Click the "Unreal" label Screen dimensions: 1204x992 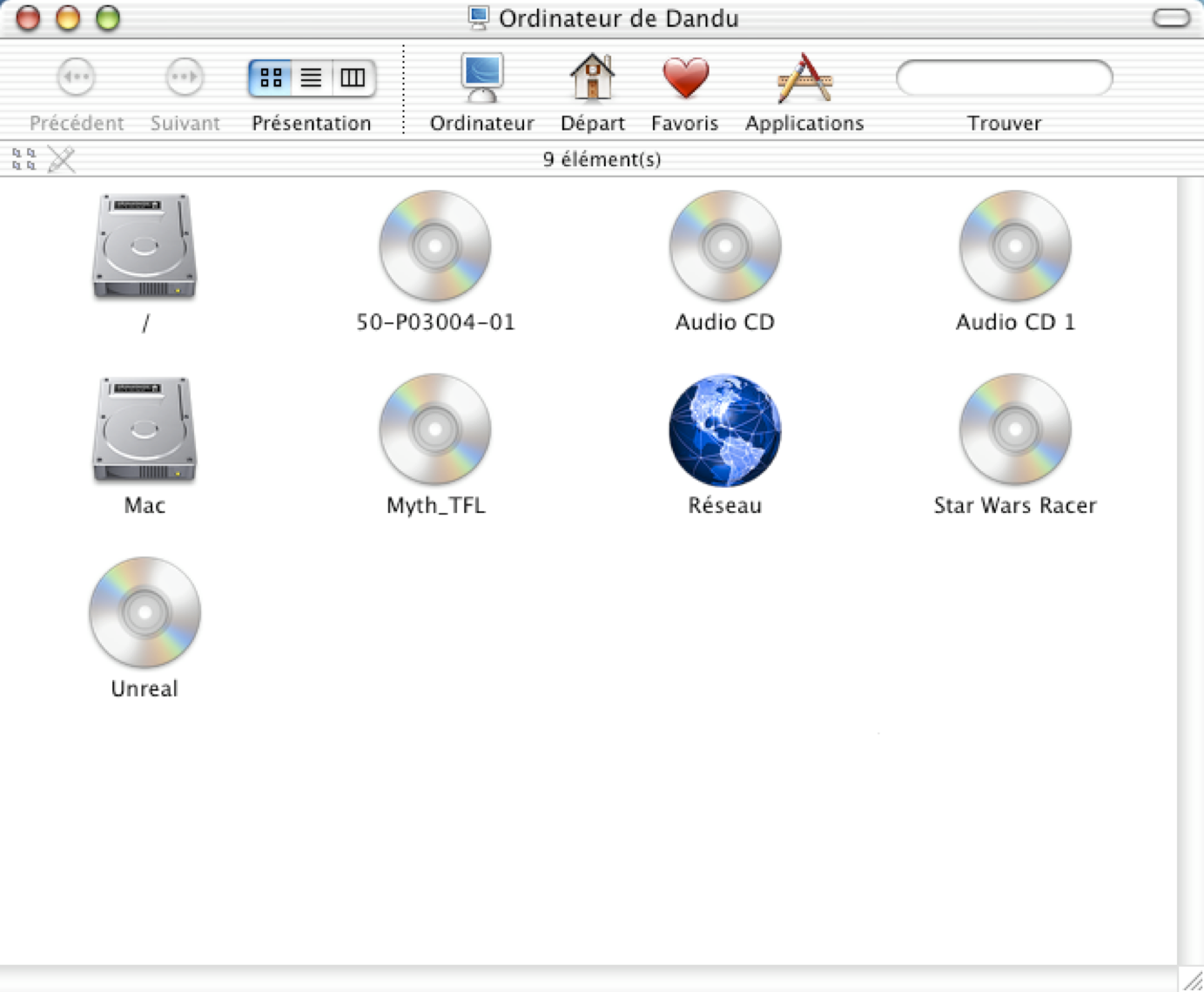(145, 689)
